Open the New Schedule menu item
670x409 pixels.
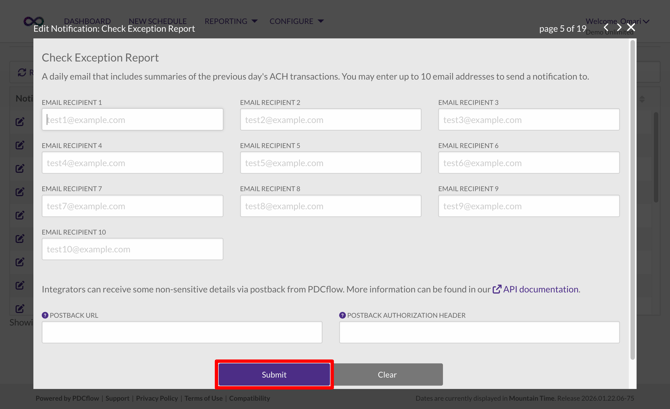pyautogui.click(x=158, y=21)
